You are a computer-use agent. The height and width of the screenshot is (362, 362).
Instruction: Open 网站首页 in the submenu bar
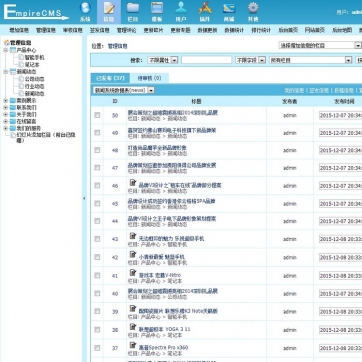pyautogui.click(x=315, y=30)
